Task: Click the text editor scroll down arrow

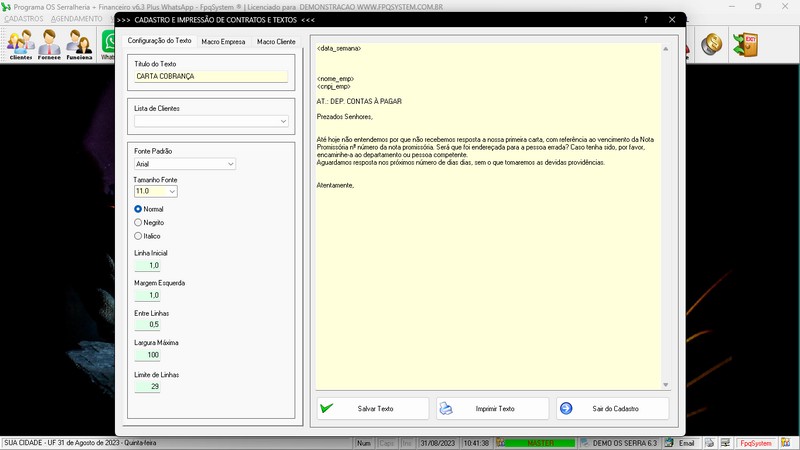Action: pos(665,385)
